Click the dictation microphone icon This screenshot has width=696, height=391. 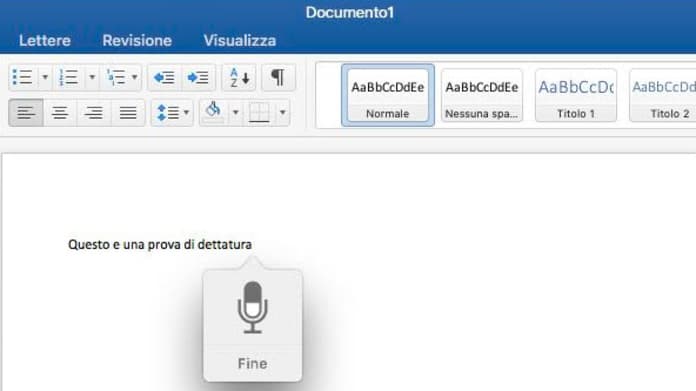[253, 307]
